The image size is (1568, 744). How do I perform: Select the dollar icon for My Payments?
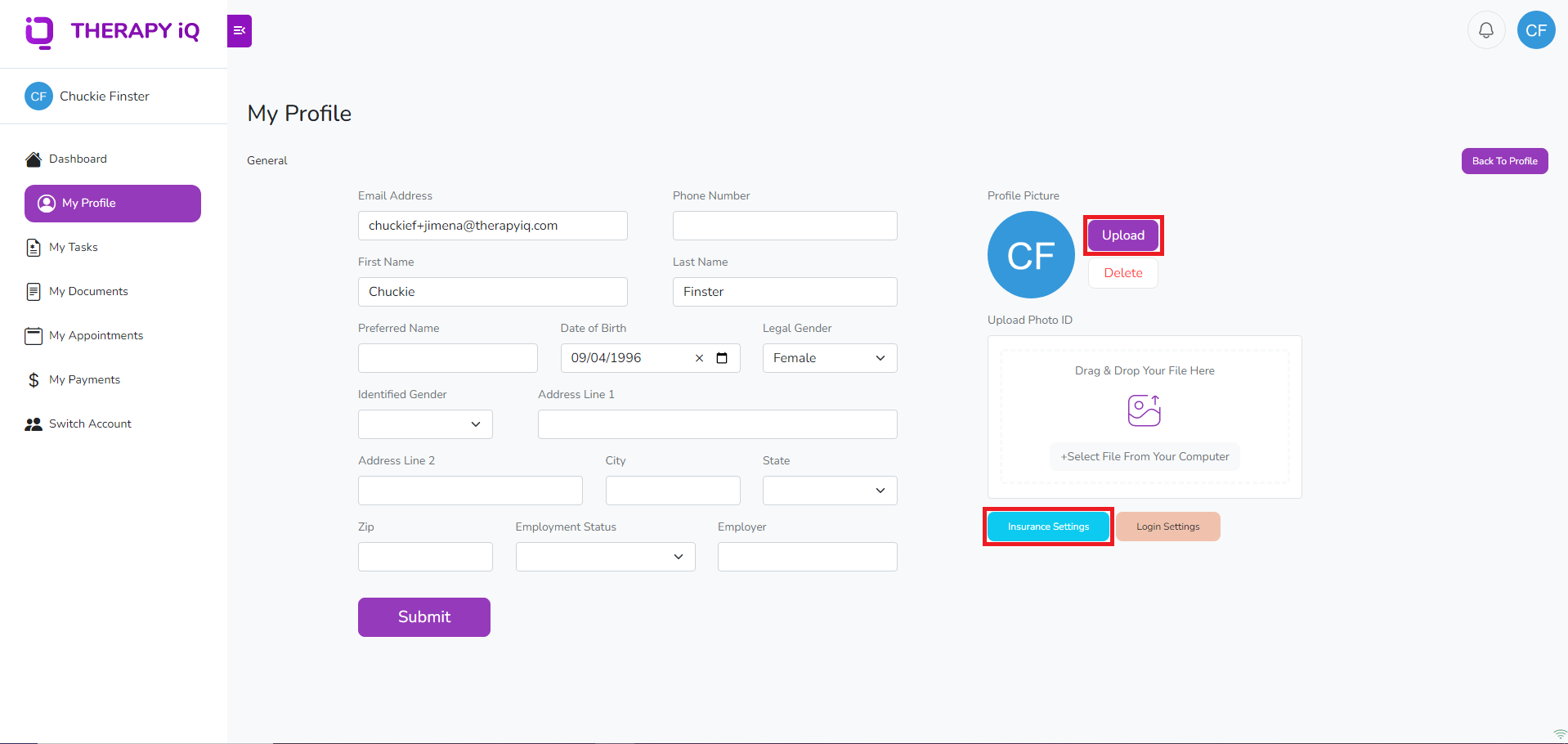tap(33, 379)
